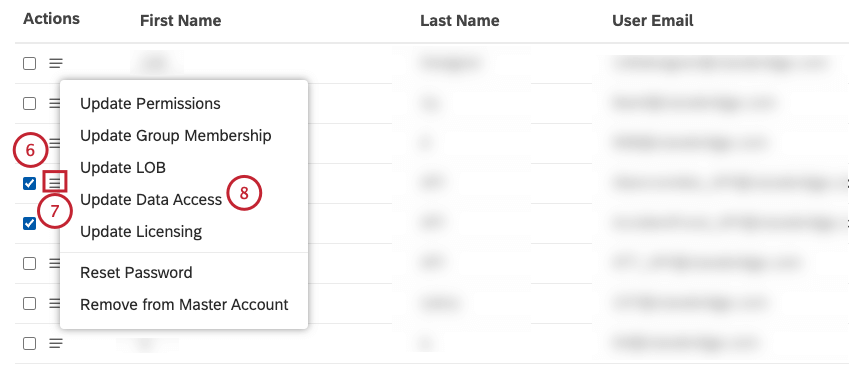Select Update Group Membership option
The height and width of the screenshot is (367, 849).
point(175,135)
